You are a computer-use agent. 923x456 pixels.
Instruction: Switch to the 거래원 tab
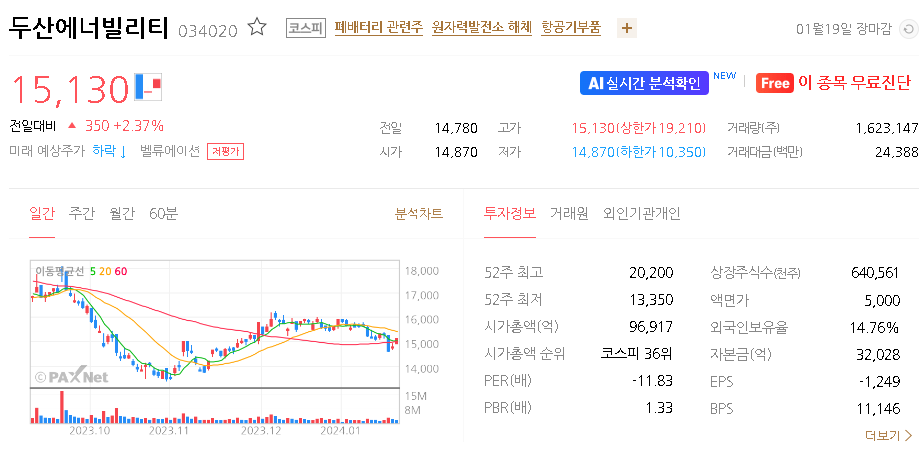pos(569,214)
